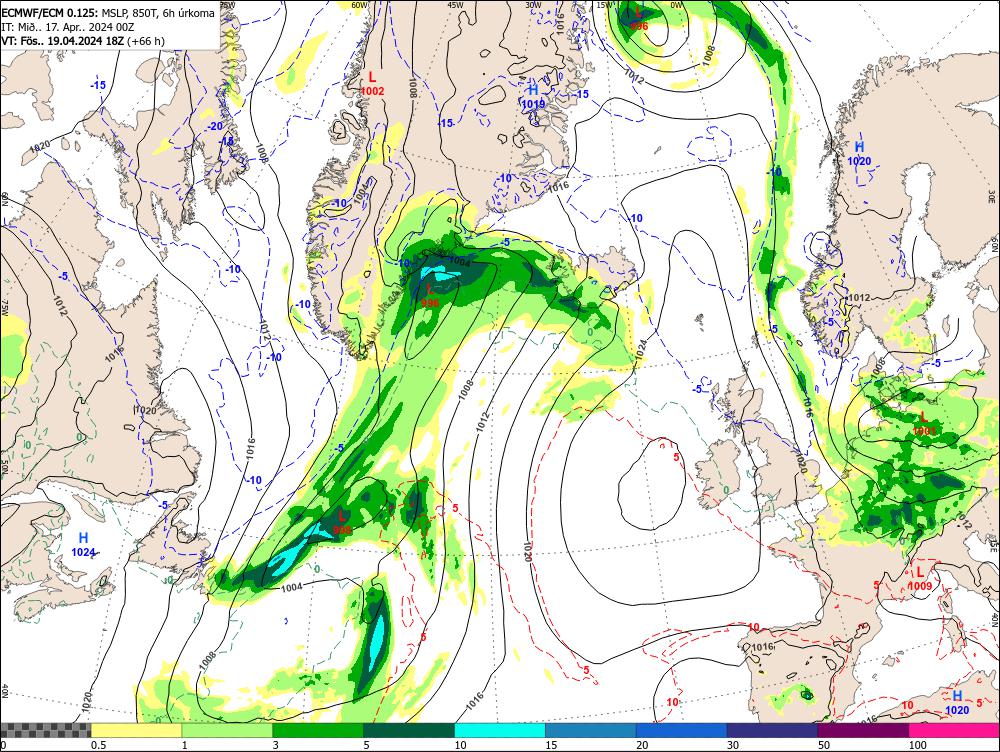Click the pink above-100 mm legend swatch
This screenshot has width=1000, height=752.
954,730
